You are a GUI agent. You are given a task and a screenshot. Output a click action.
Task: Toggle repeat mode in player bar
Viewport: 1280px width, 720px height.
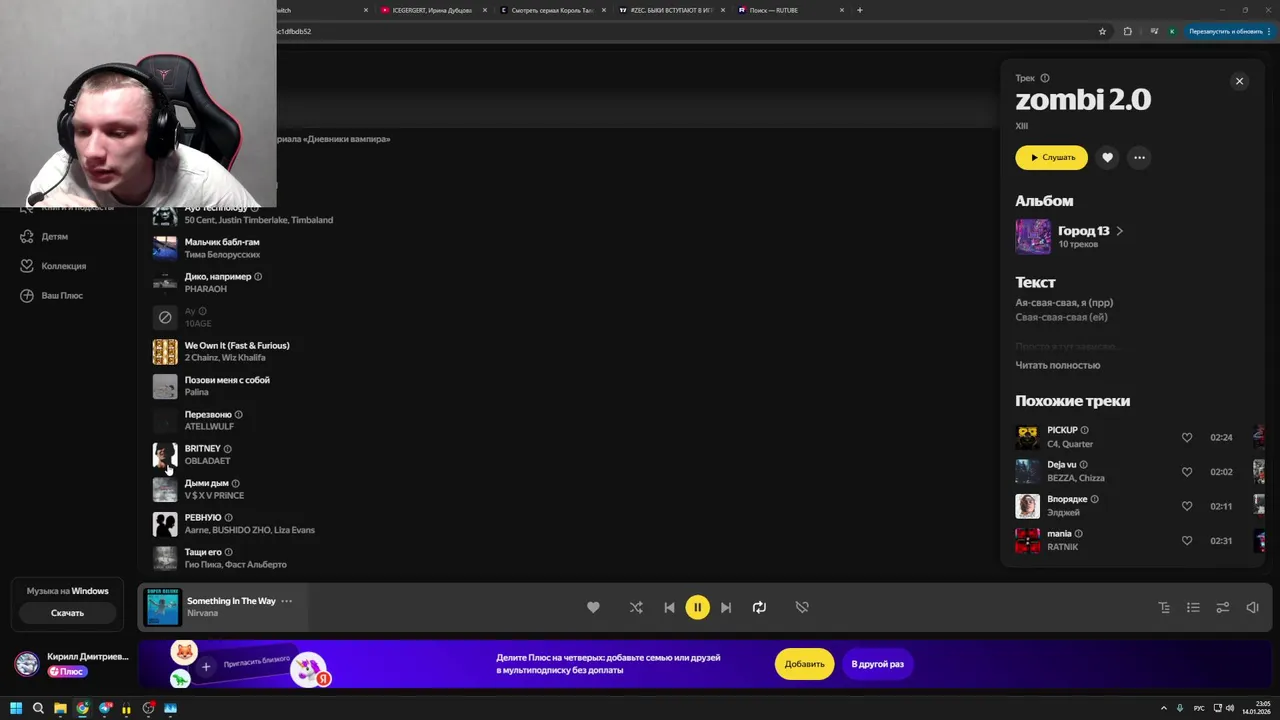pyautogui.click(x=759, y=607)
